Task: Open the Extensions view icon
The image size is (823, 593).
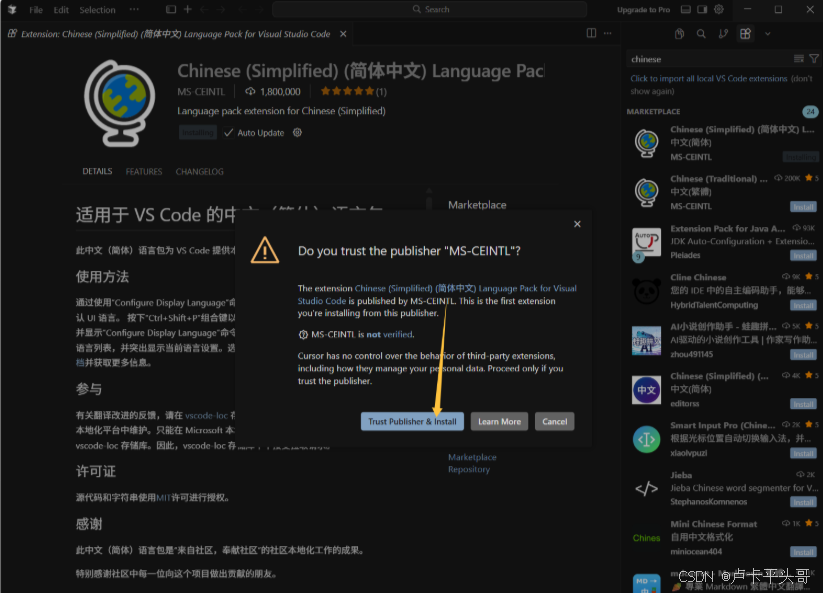Action: pyautogui.click(x=745, y=34)
